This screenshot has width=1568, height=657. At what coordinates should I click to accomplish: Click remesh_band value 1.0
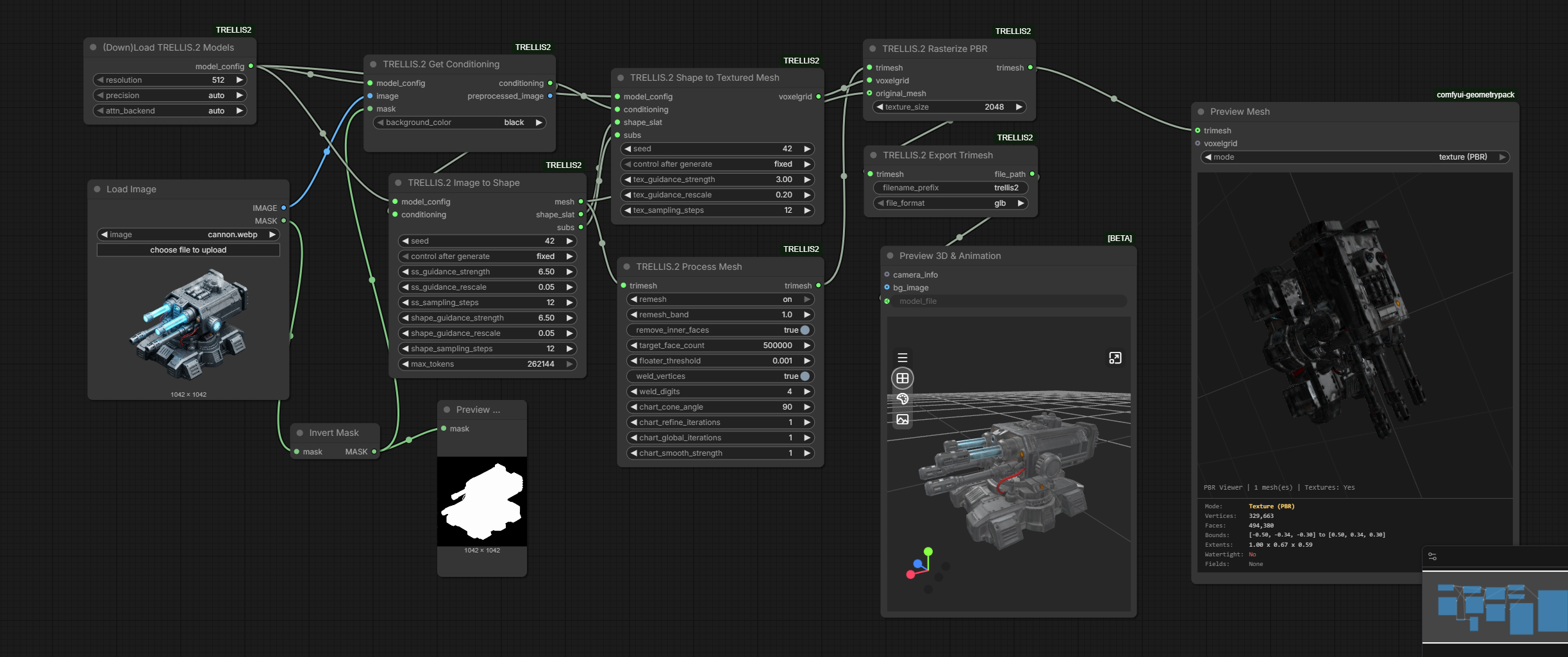pos(787,315)
